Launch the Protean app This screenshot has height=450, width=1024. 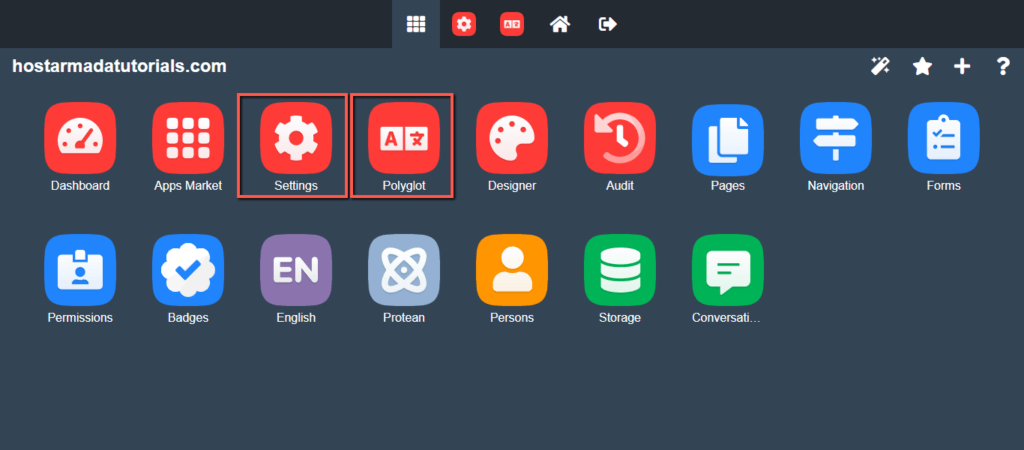pos(404,270)
